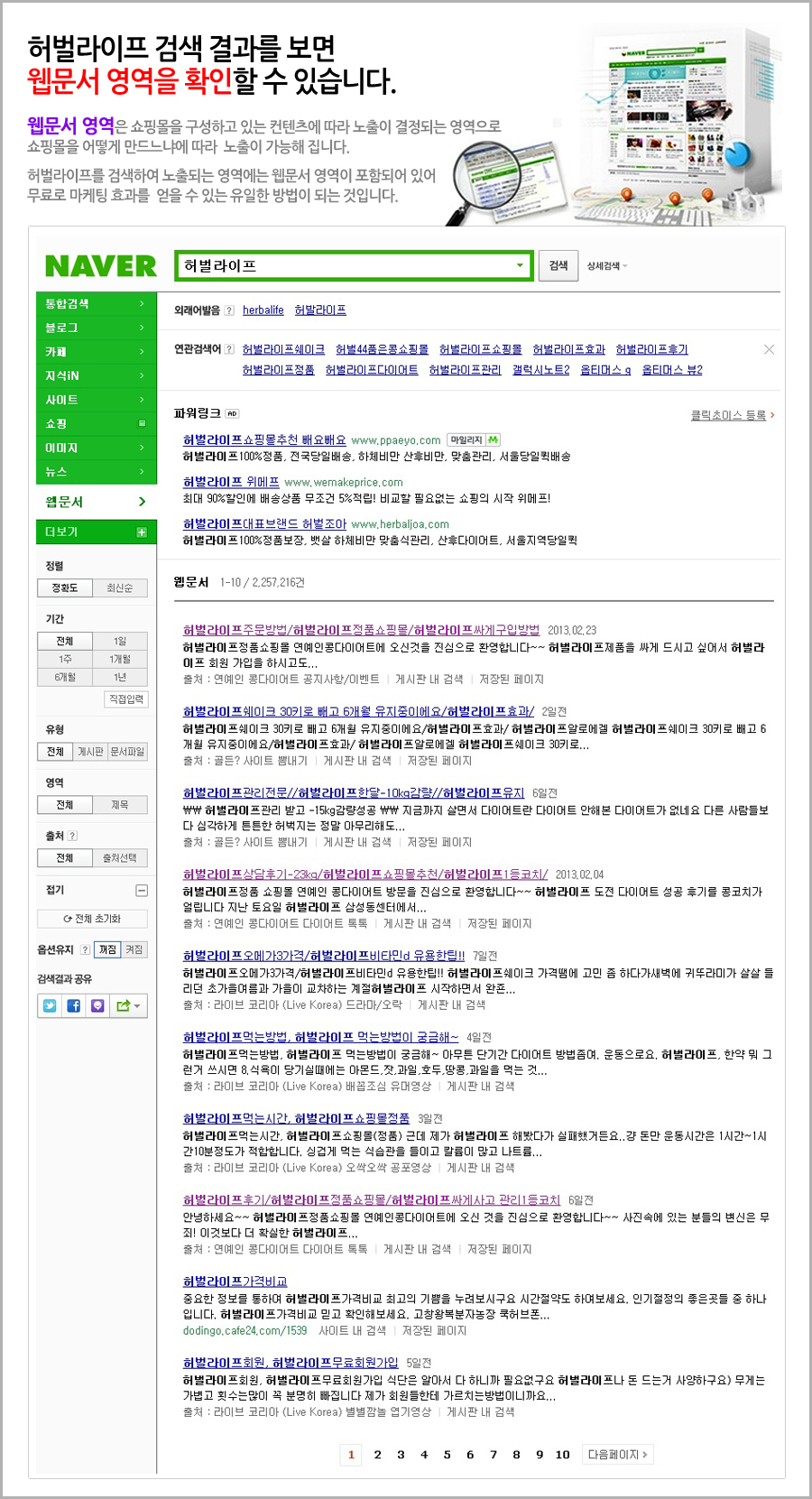Share results via purple me2day icon
Screen dimensions: 812x1499
tap(97, 1005)
